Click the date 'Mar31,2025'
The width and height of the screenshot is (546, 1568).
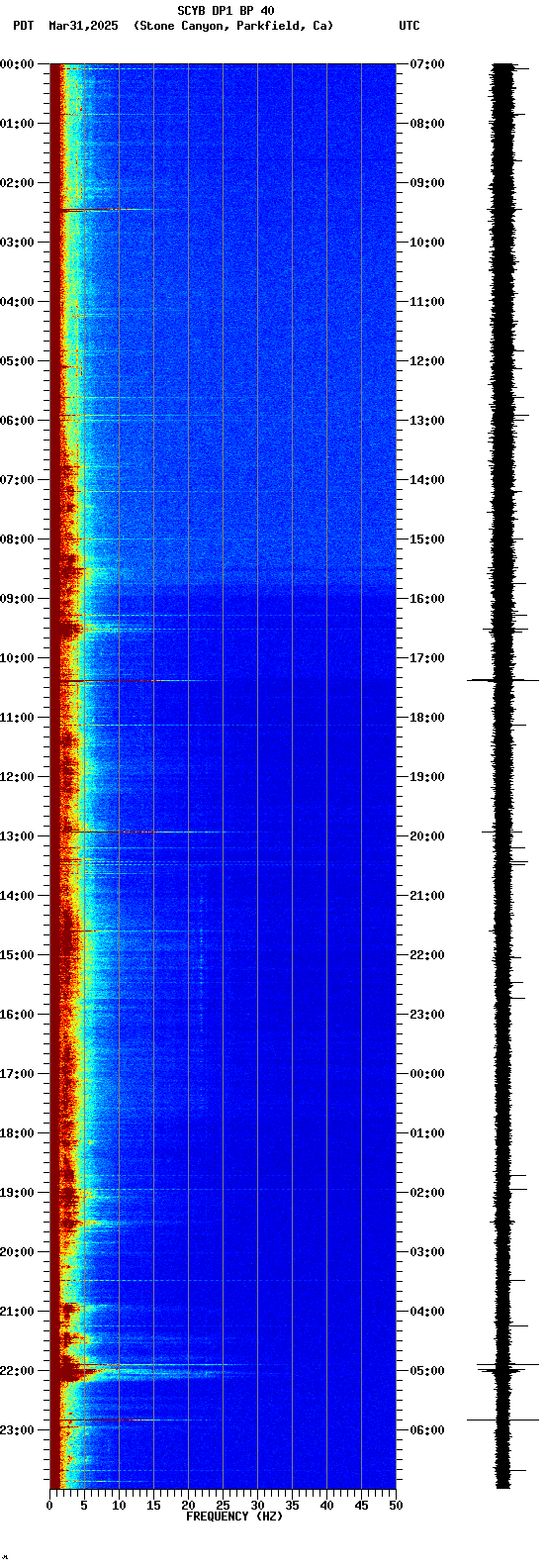pos(83,26)
